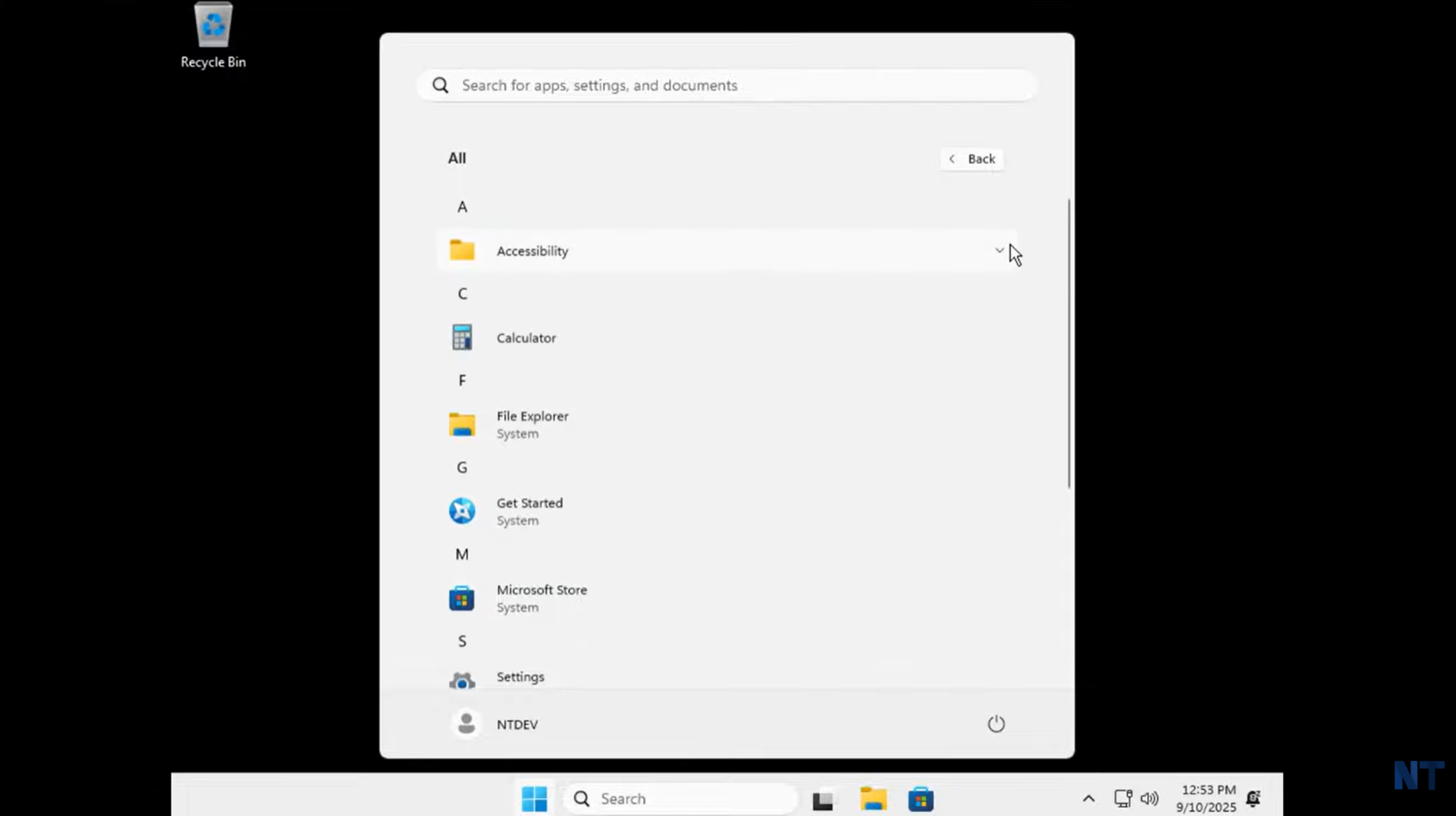Click the taskbar Search box

[x=681, y=799]
